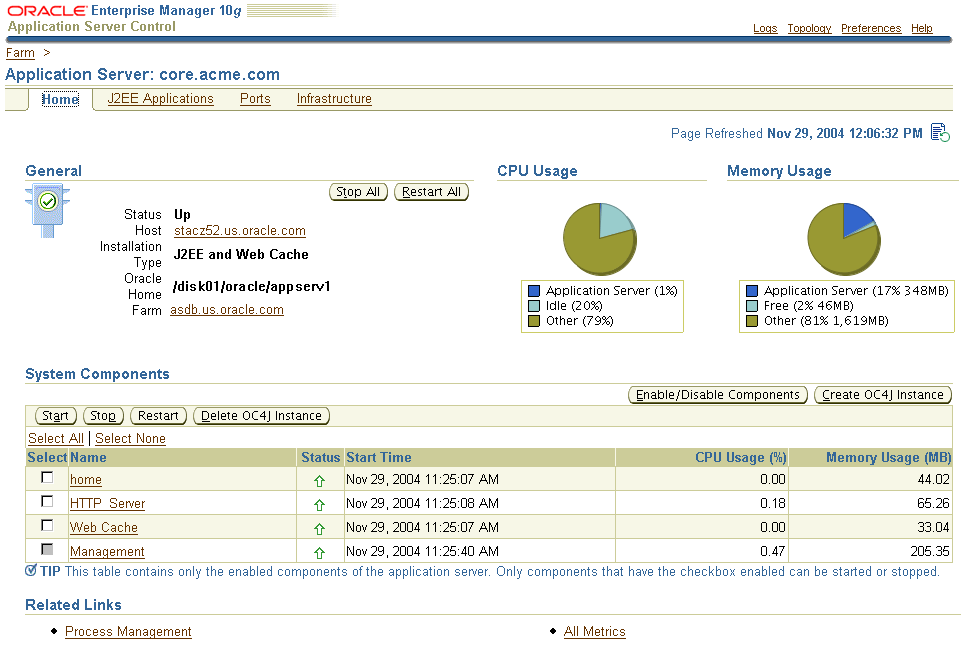Click the Memory Free legend swatch
The image size is (961, 647).
coord(752,306)
